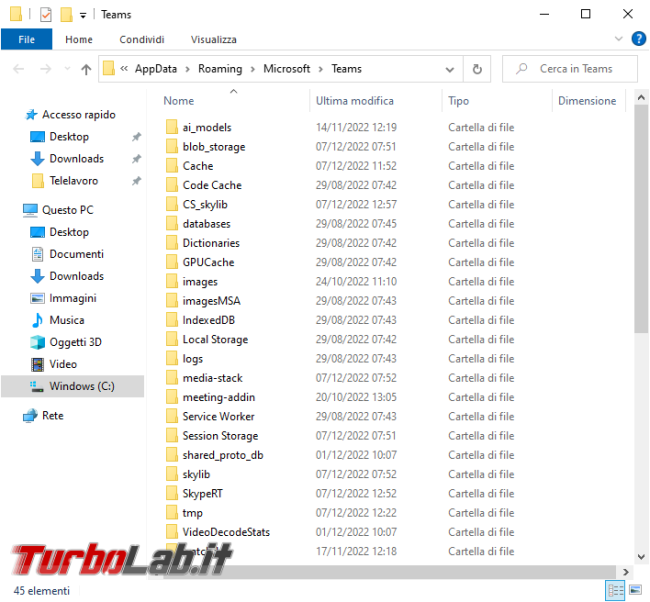Select Windows (C:) drive

coord(73,386)
